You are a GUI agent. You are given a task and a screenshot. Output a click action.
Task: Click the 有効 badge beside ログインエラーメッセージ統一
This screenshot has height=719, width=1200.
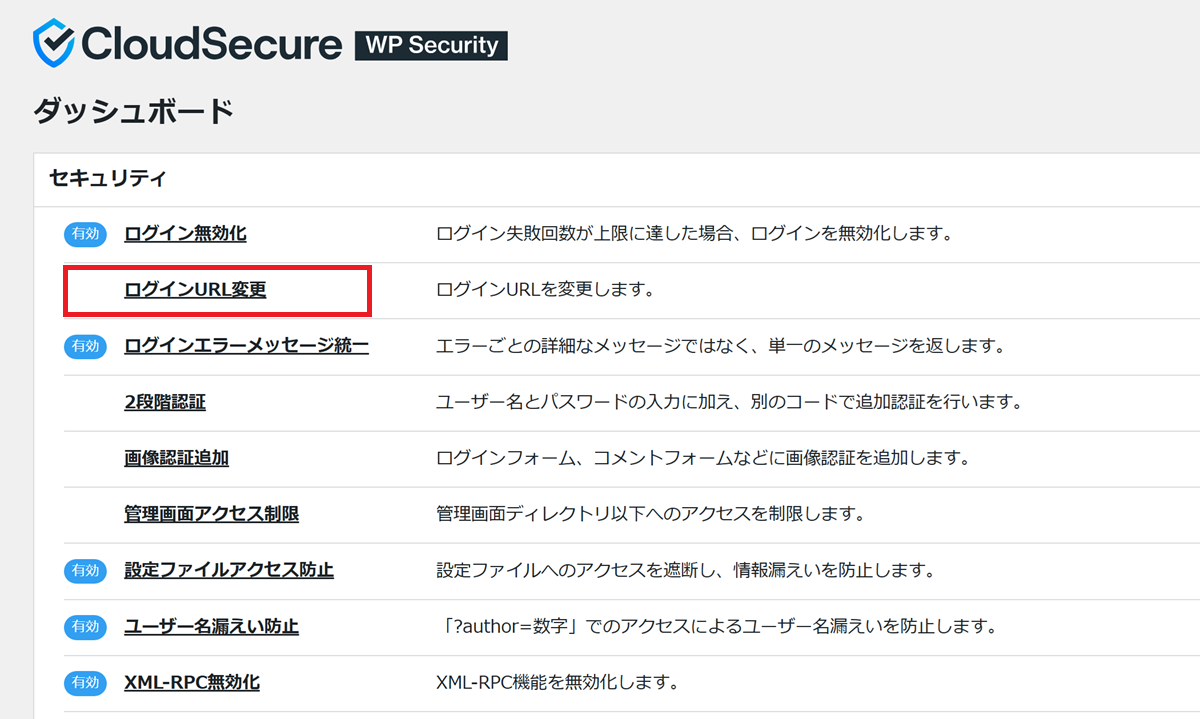[x=85, y=346]
